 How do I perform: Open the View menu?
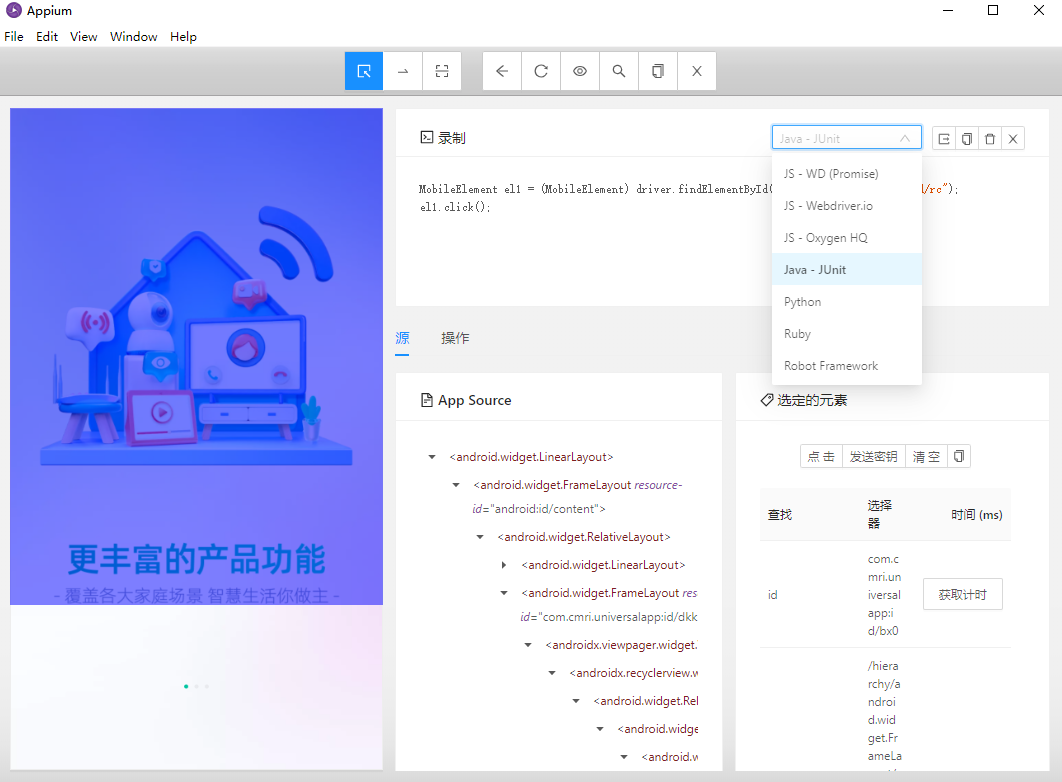tap(83, 37)
